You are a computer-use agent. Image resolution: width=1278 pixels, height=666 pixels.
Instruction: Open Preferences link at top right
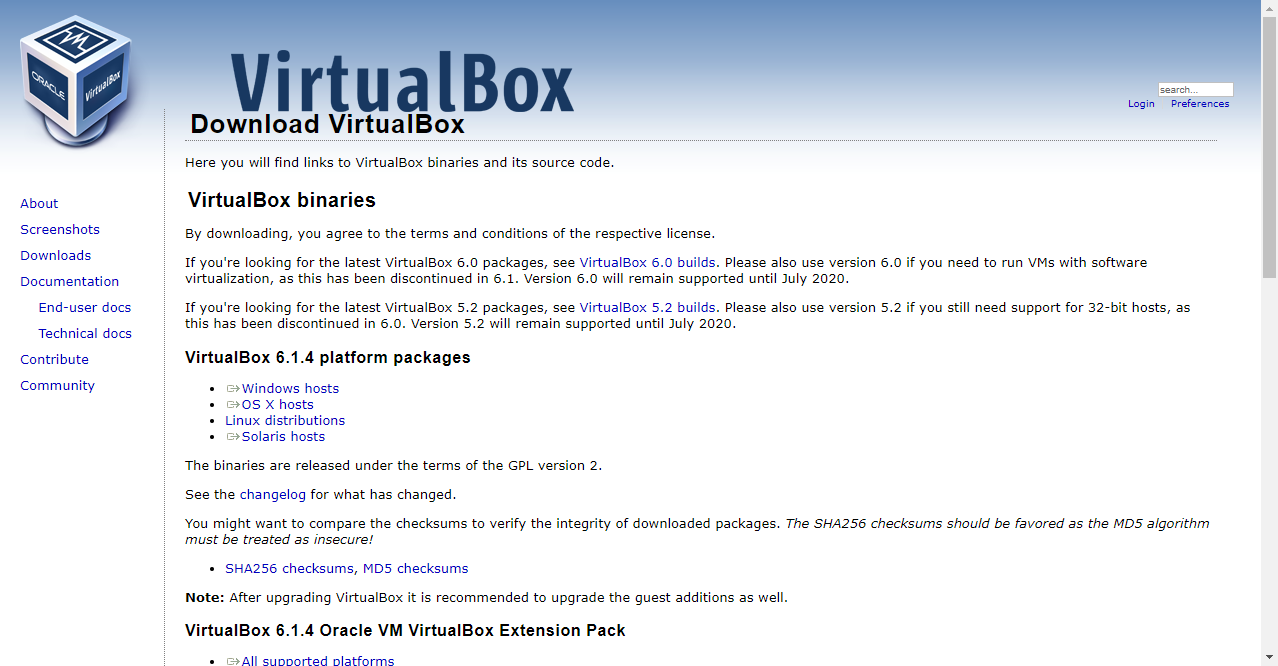pos(1200,104)
